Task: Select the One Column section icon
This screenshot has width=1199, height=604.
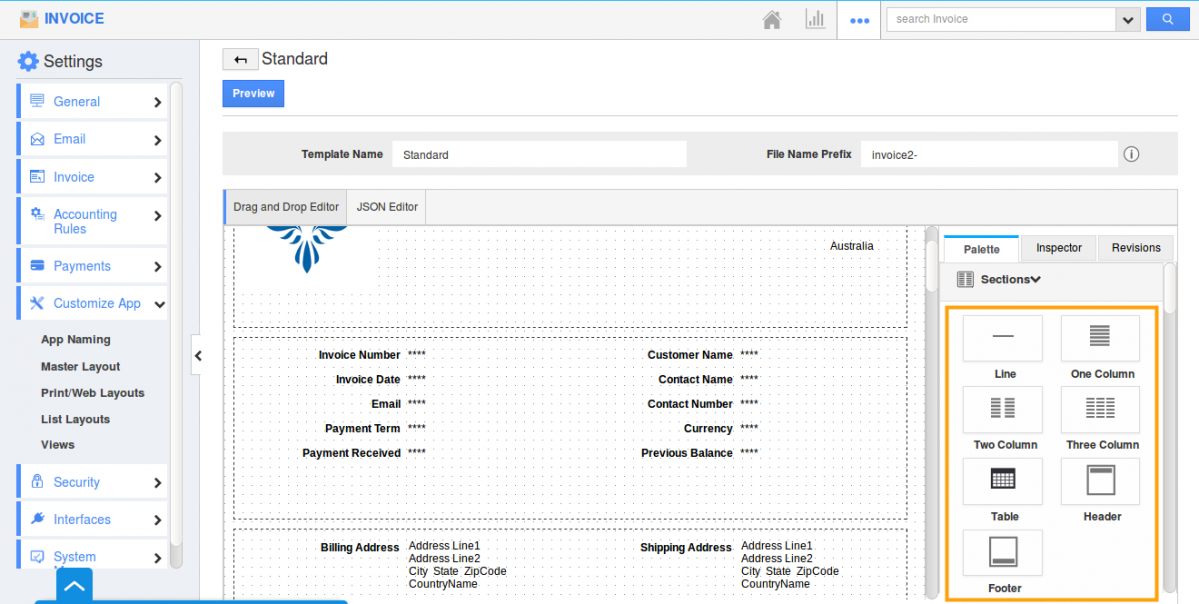Action: 1100,338
